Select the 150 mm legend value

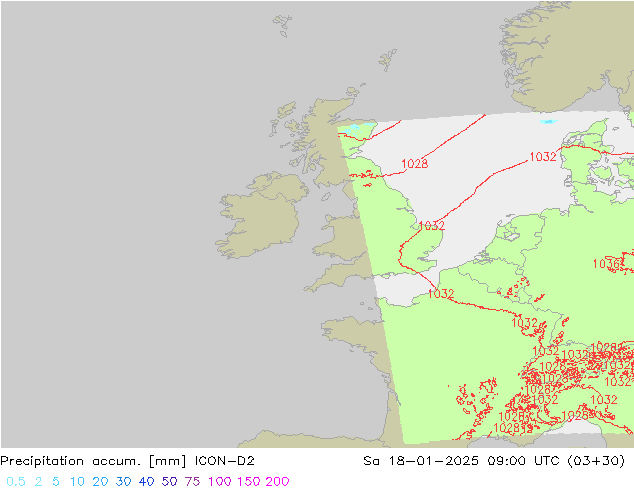[249, 481]
